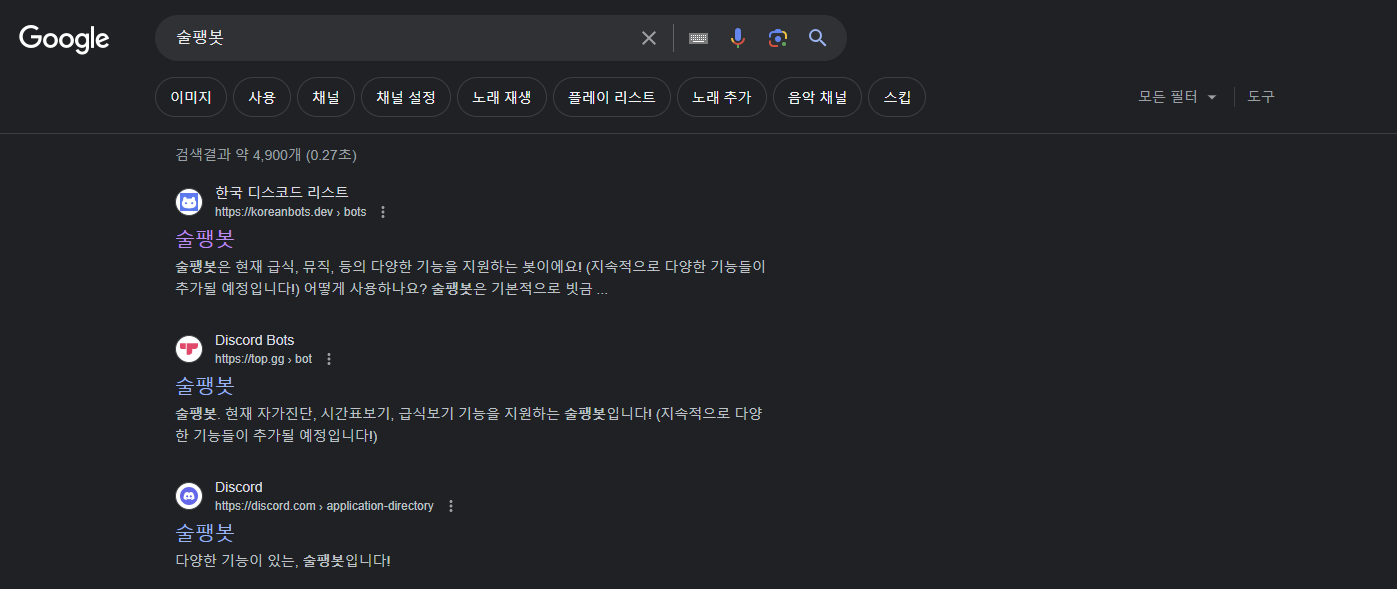Select the 플레이 리스트 filter chip

pyautogui.click(x=612, y=97)
